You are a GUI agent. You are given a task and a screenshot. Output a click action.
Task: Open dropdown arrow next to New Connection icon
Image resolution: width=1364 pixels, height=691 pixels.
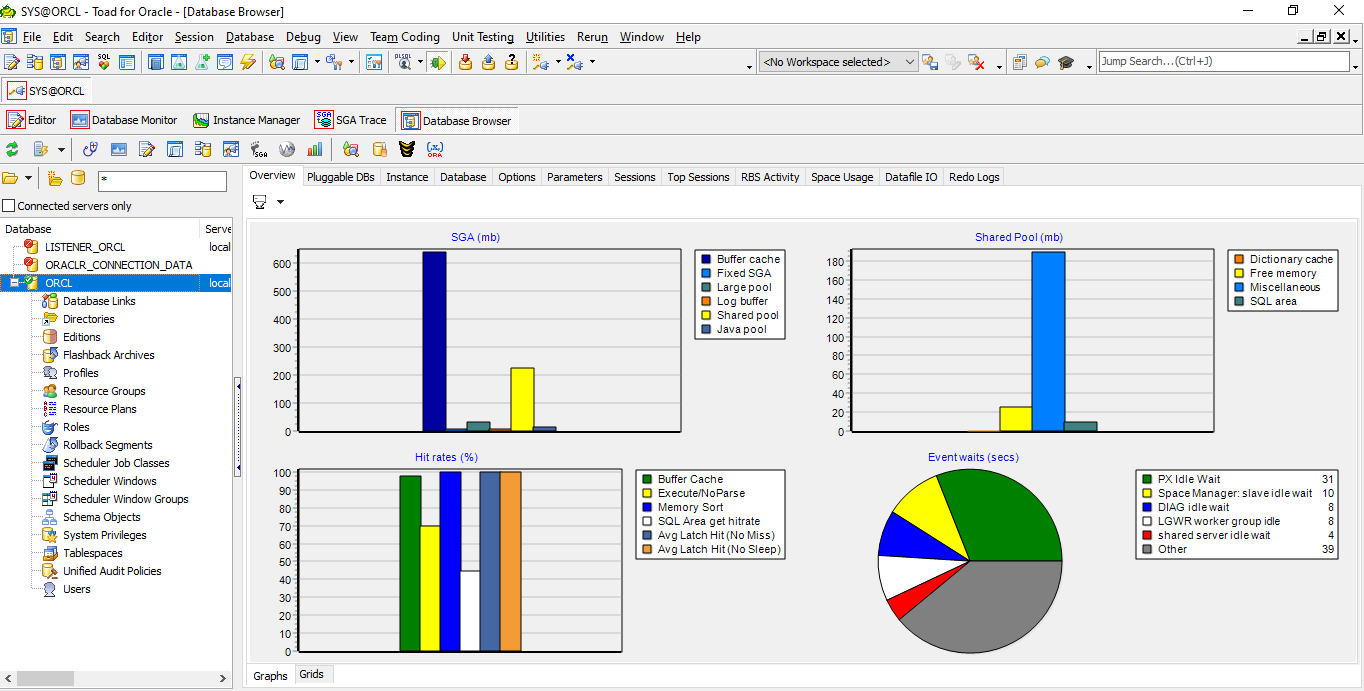[558, 62]
